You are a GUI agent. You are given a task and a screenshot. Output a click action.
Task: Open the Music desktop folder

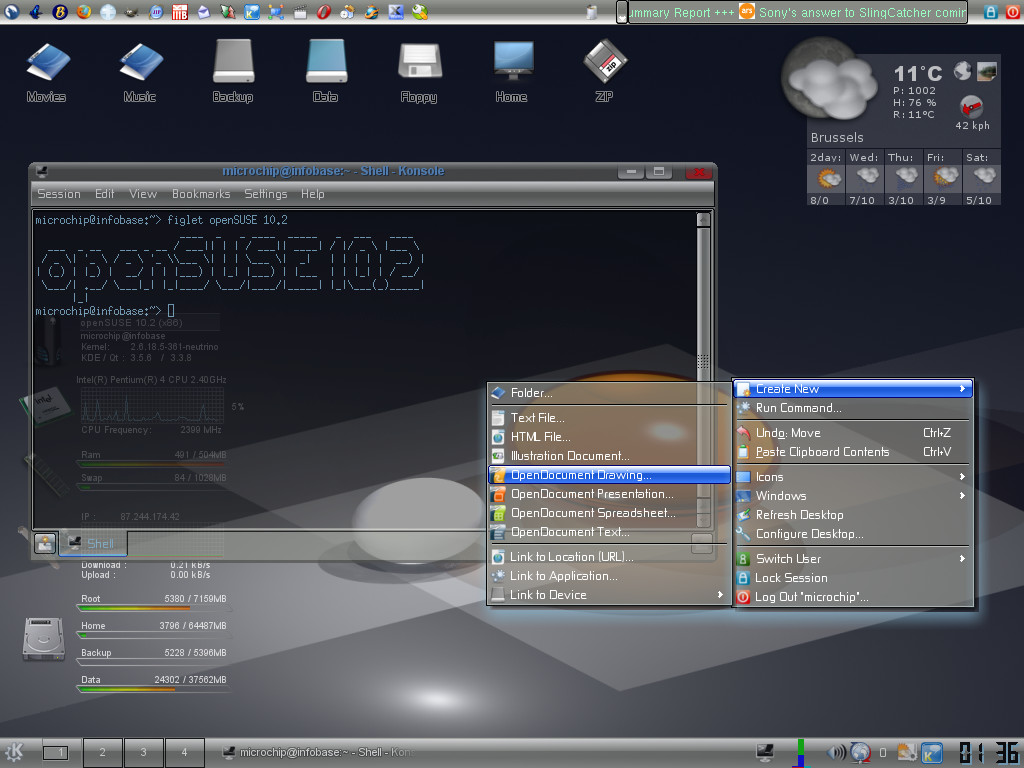click(x=140, y=71)
